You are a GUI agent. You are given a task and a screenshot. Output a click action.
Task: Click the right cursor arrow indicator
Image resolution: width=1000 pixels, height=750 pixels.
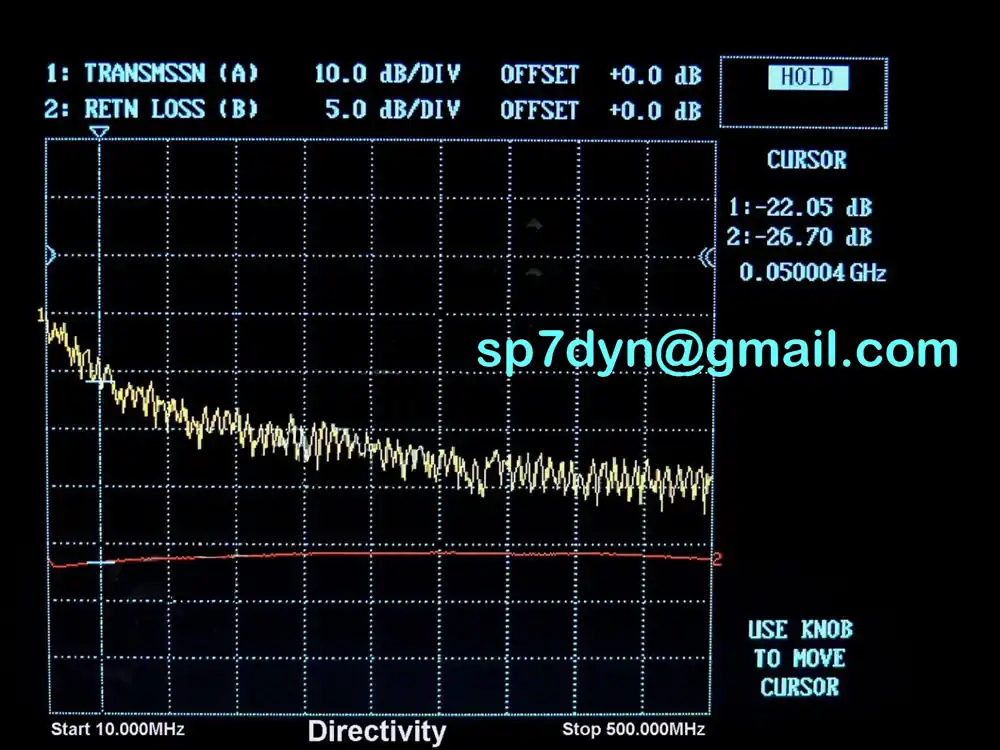pyautogui.click(x=705, y=258)
